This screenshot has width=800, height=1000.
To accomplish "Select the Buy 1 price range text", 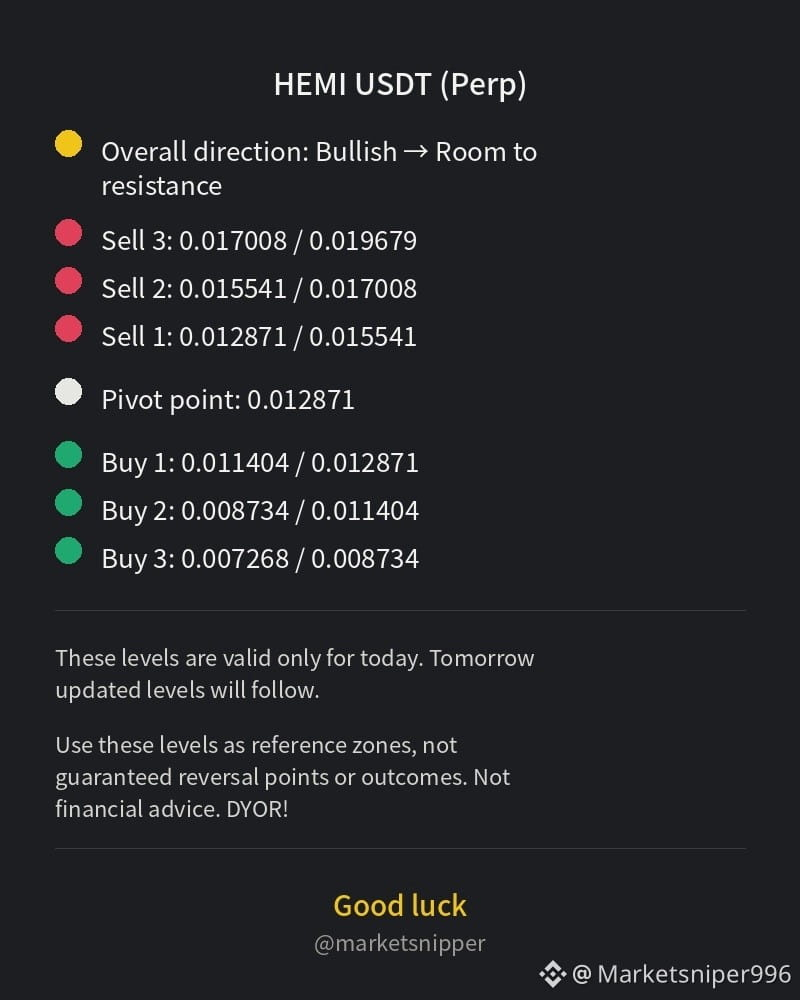I will tap(260, 463).
